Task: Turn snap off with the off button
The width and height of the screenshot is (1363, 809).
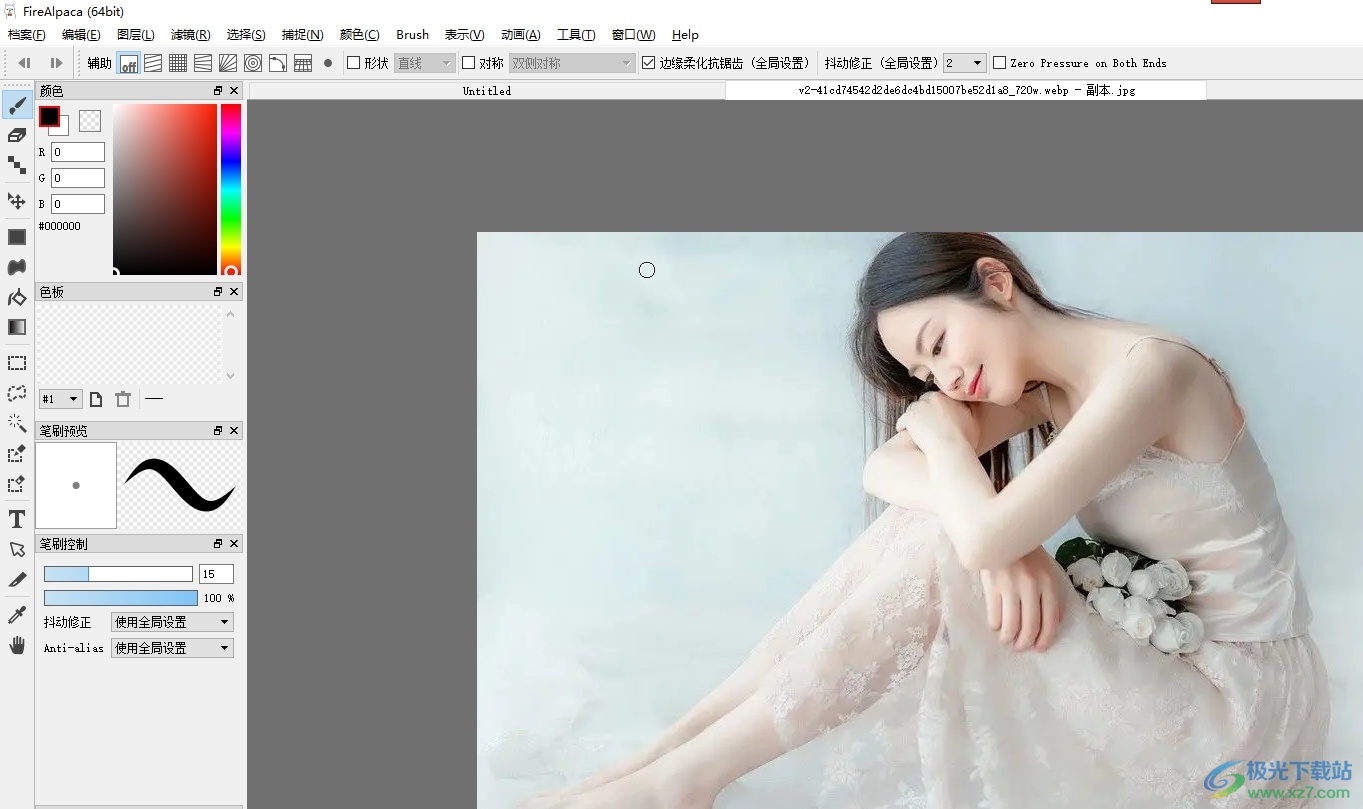Action: pos(129,63)
